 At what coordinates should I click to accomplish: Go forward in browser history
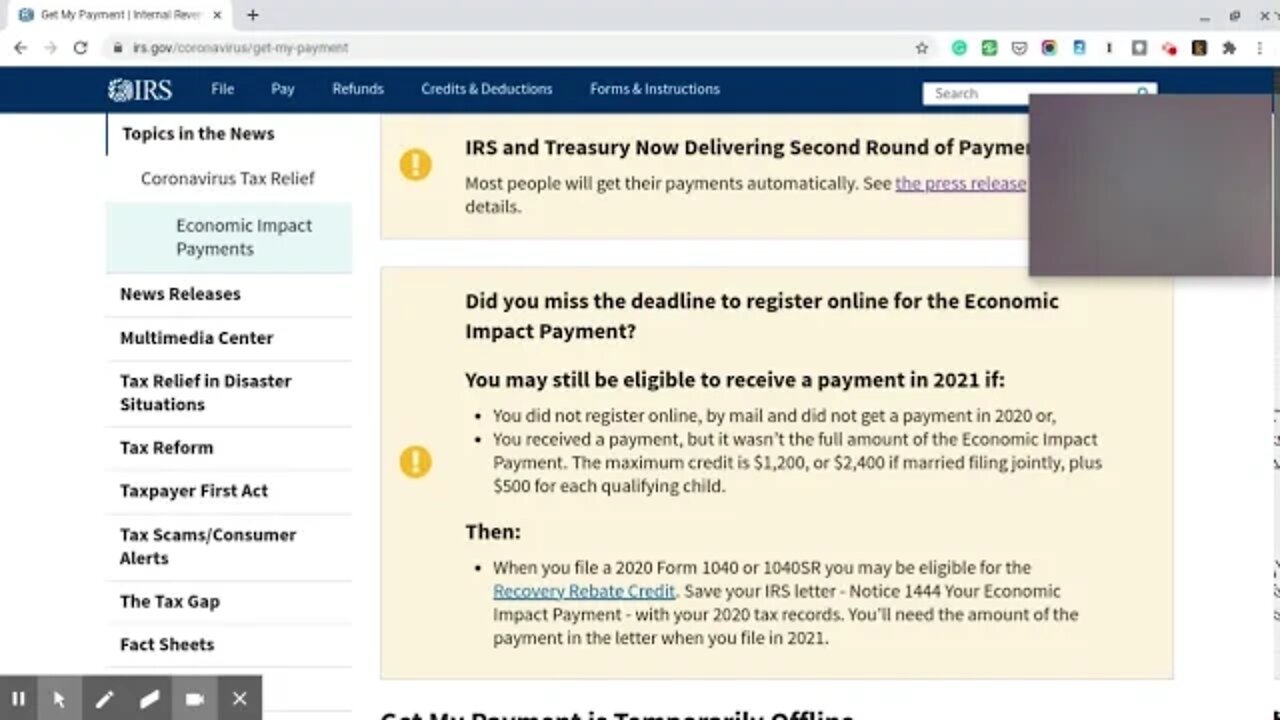[x=50, y=47]
